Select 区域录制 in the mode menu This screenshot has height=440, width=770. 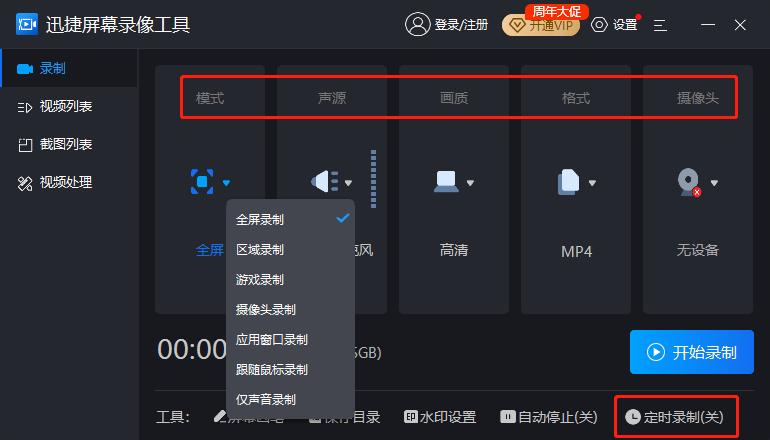[290, 249]
